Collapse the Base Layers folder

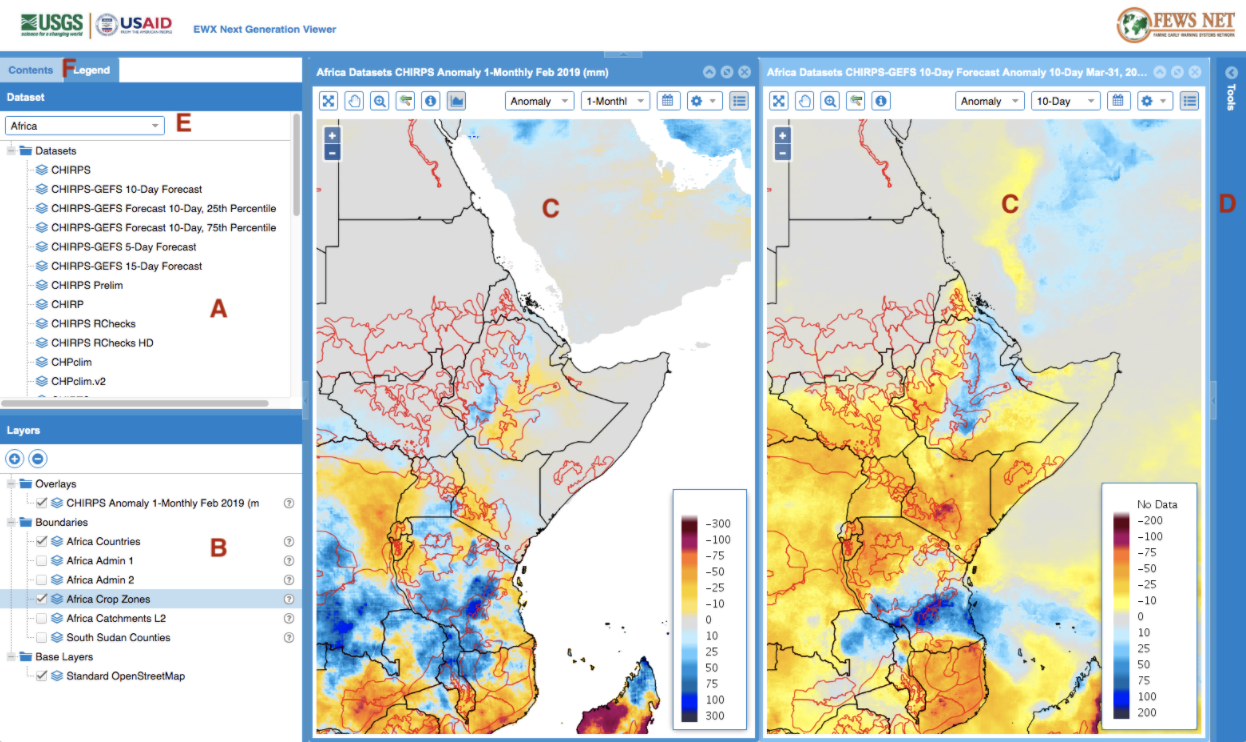click(10, 657)
